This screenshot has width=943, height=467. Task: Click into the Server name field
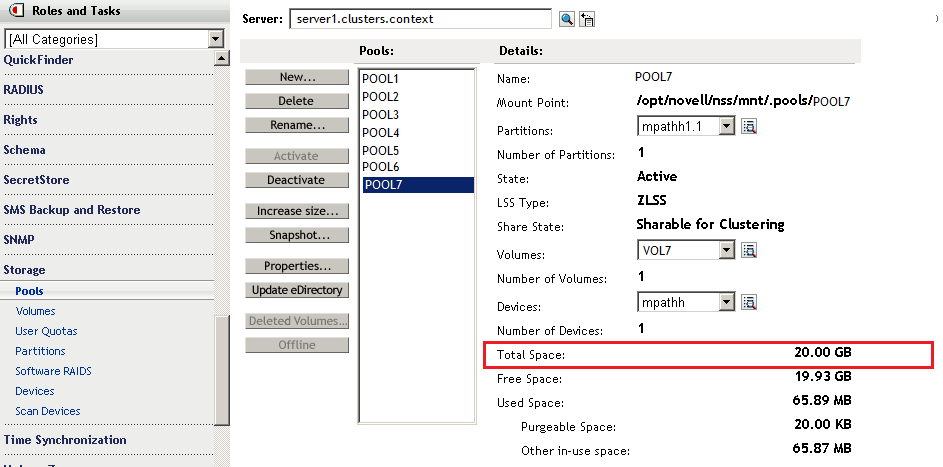420,19
